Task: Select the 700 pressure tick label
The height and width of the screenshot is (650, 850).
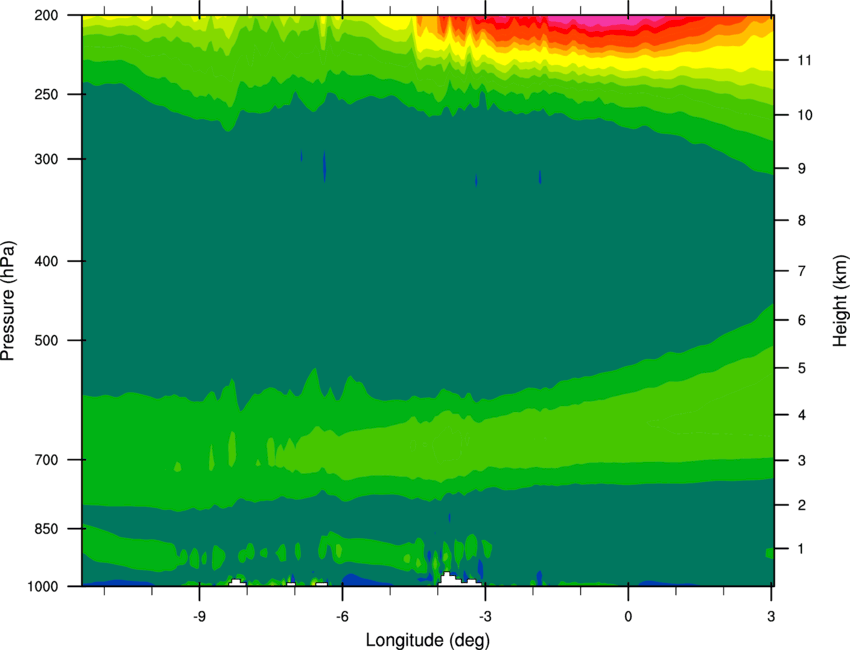Action: (46, 460)
